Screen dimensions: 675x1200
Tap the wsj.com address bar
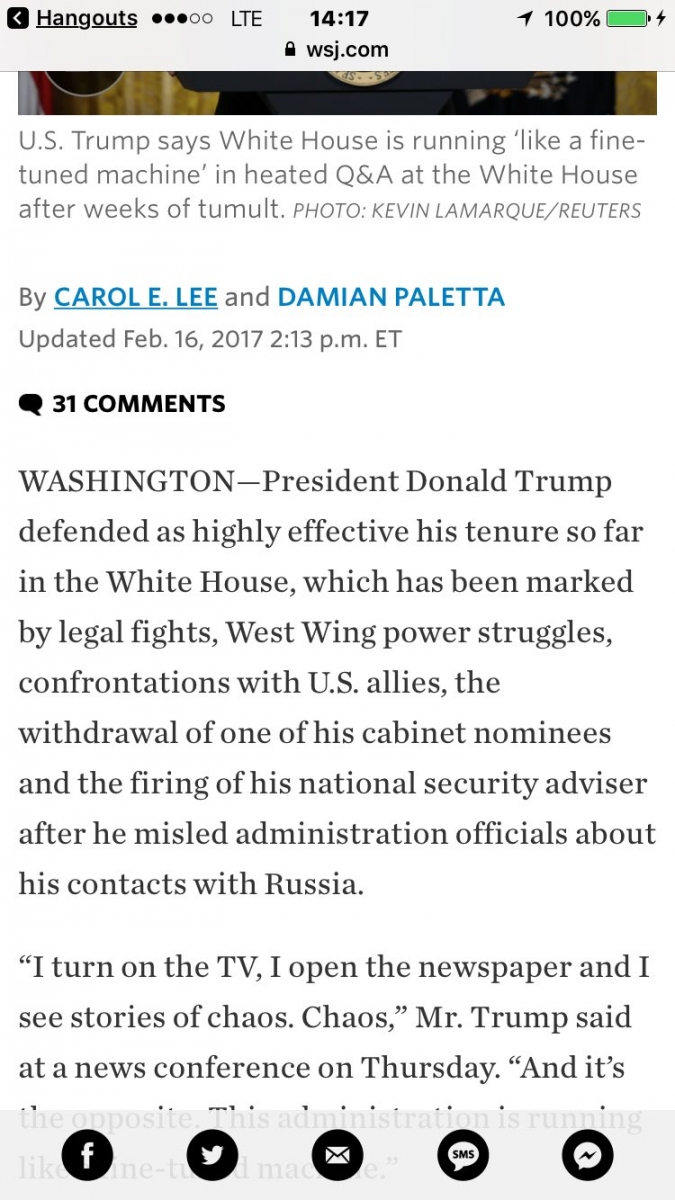337,49
